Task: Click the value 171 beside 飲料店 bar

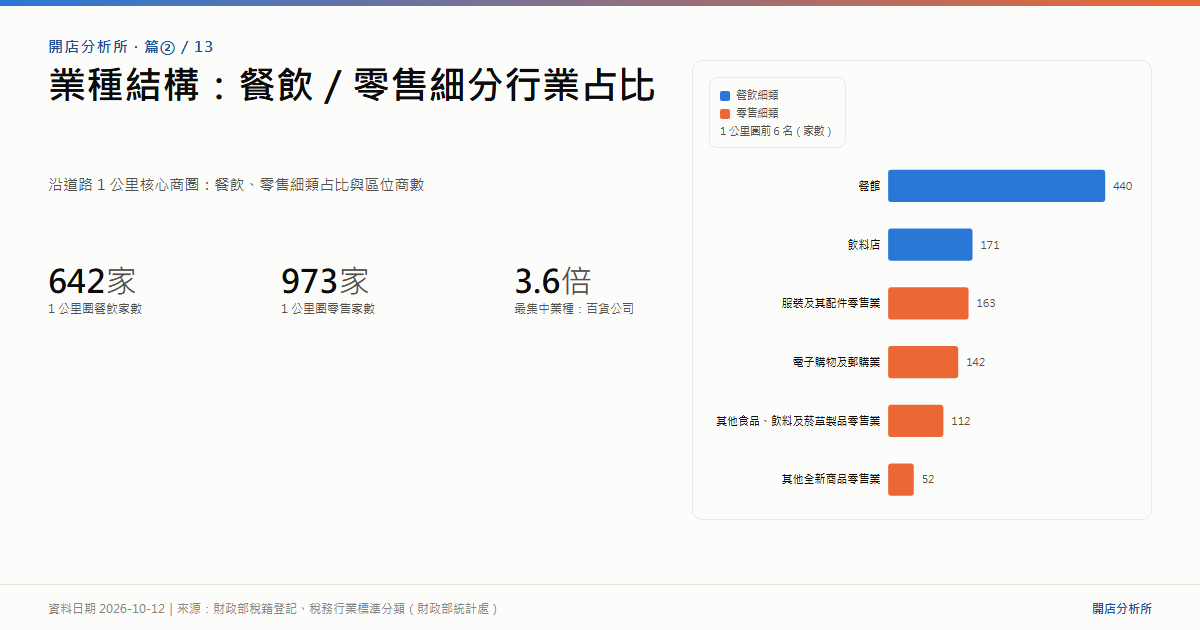Action: click(990, 245)
